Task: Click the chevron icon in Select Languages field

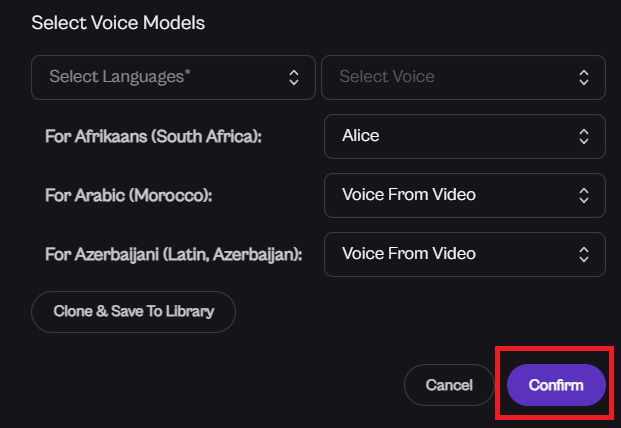Action: 294,77
